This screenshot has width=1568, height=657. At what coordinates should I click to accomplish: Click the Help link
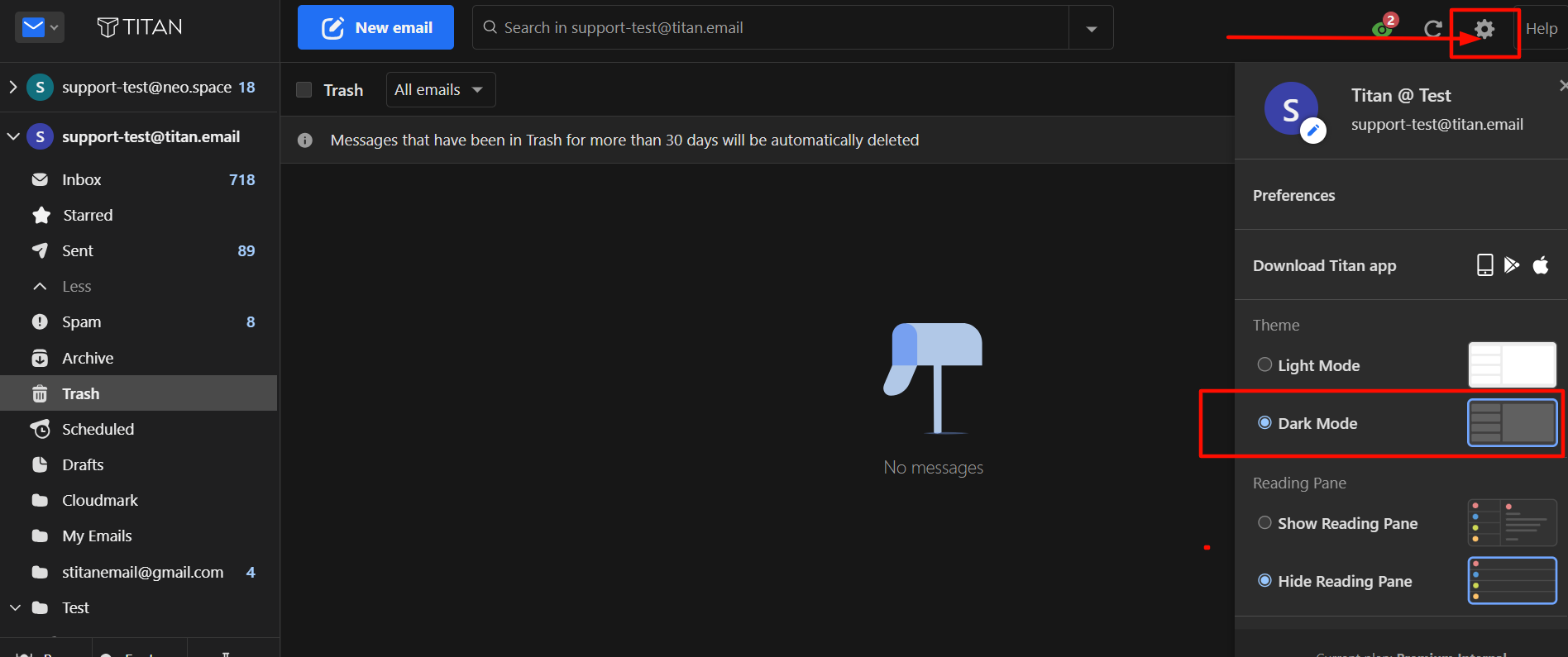click(x=1542, y=29)
